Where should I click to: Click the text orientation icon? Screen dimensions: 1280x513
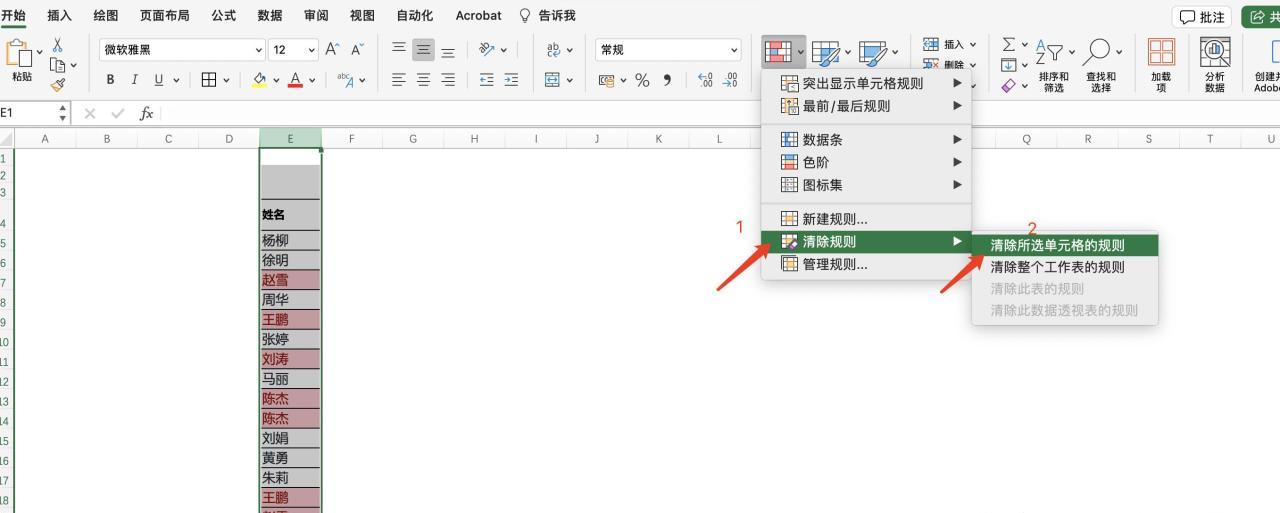(487, 49)
